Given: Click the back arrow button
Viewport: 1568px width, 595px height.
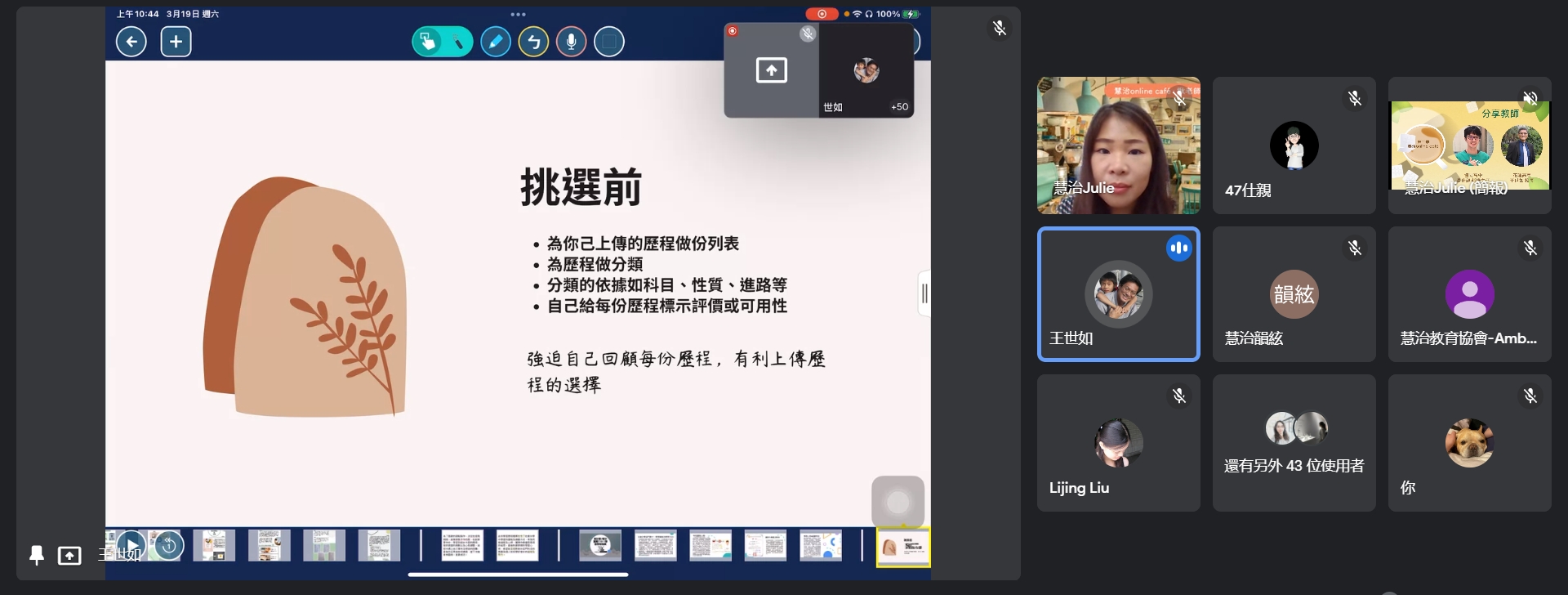Looking at the screenshot, I should 131,42.
